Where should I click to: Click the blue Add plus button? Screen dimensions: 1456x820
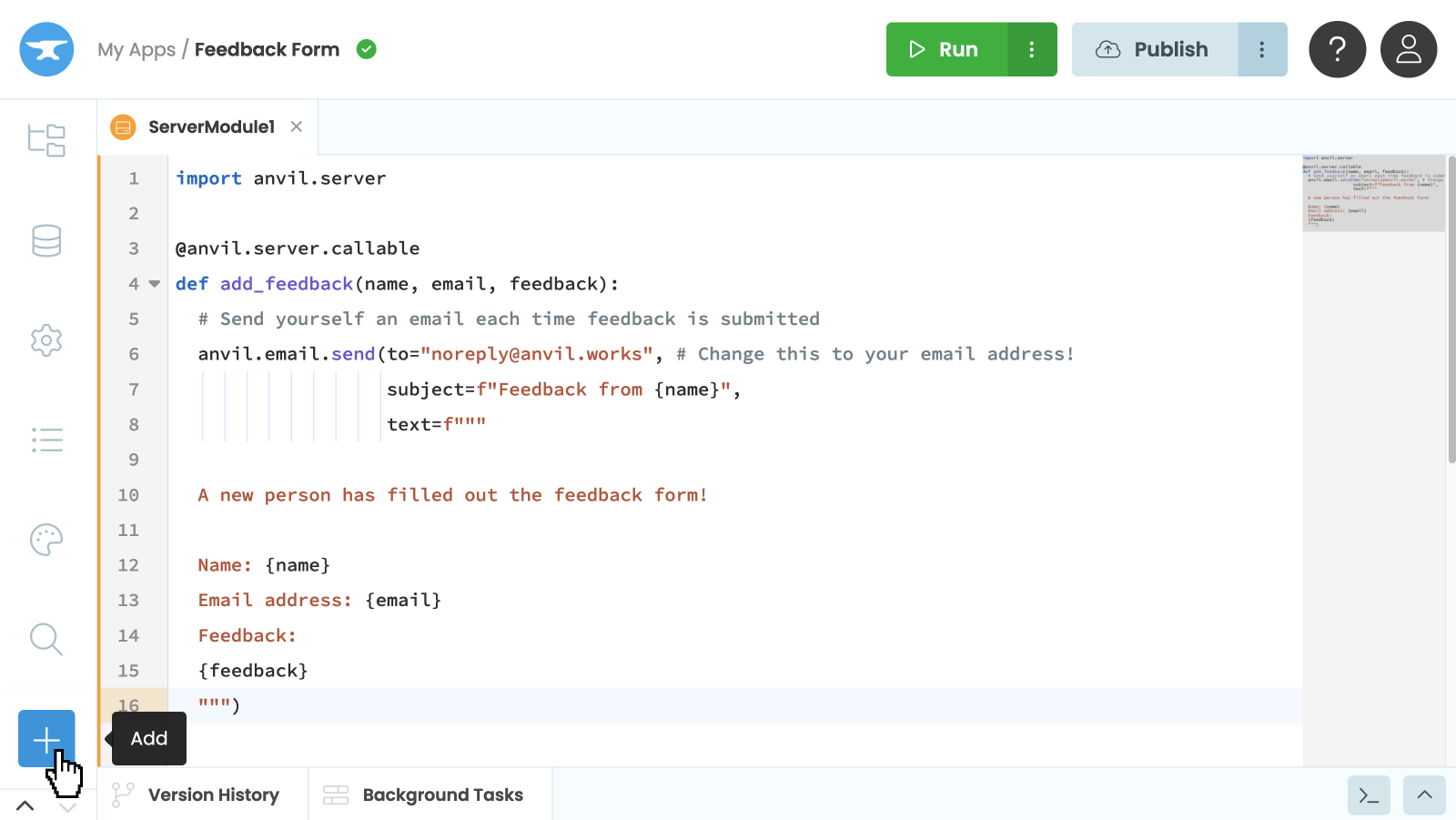click(x=46, y=738)
